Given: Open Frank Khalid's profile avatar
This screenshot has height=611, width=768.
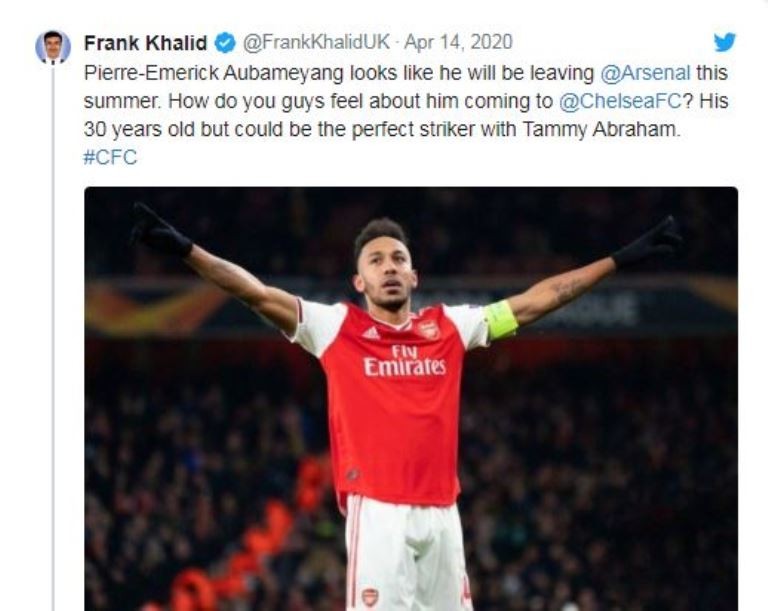Looking at the screenshot, I should coord(52,46).
